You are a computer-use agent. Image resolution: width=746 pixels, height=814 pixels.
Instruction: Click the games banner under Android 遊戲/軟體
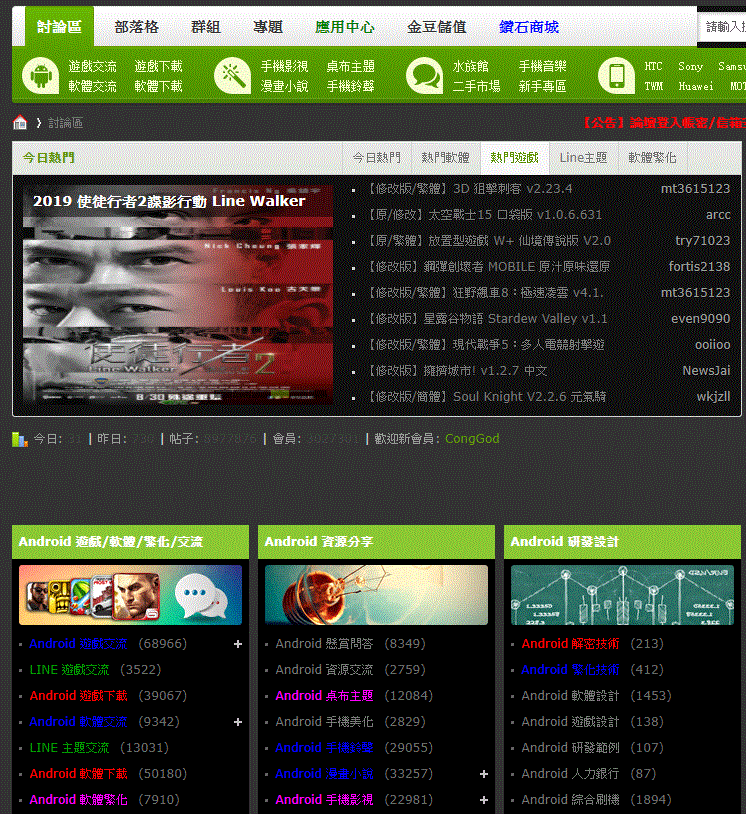pos(130,595)
